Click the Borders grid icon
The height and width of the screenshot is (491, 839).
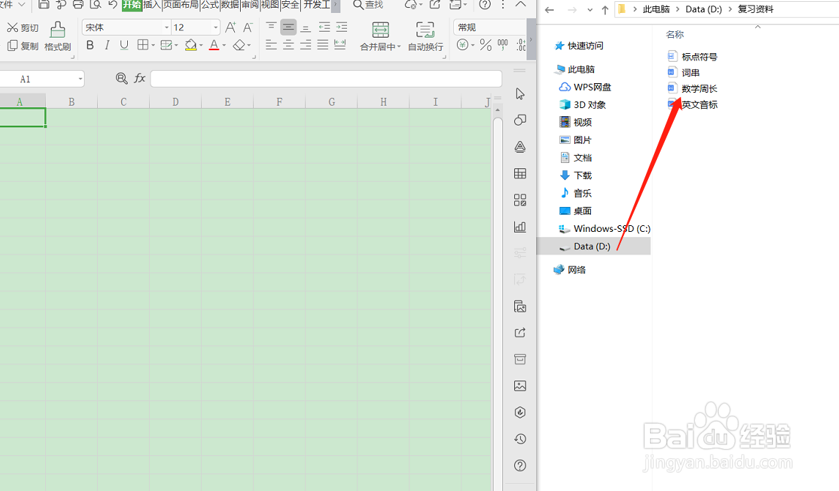coord(143,45)
